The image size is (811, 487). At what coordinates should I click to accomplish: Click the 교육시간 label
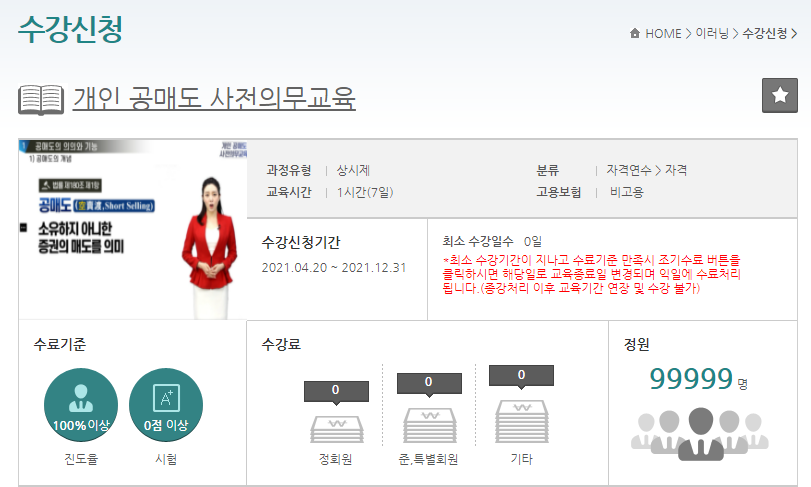pyautogui.click(x=289, y=192)
